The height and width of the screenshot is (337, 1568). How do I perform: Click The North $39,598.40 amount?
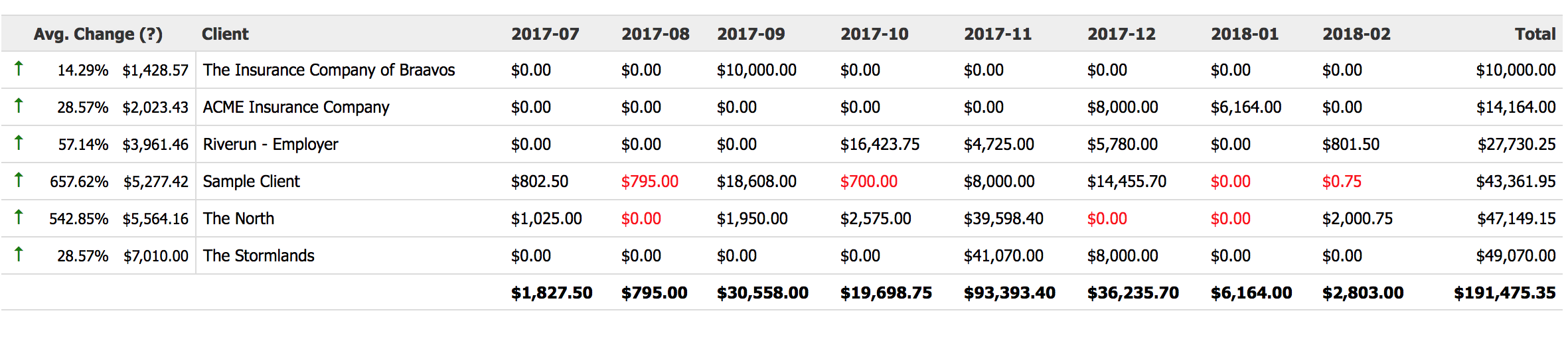(x=1003, y=218)
